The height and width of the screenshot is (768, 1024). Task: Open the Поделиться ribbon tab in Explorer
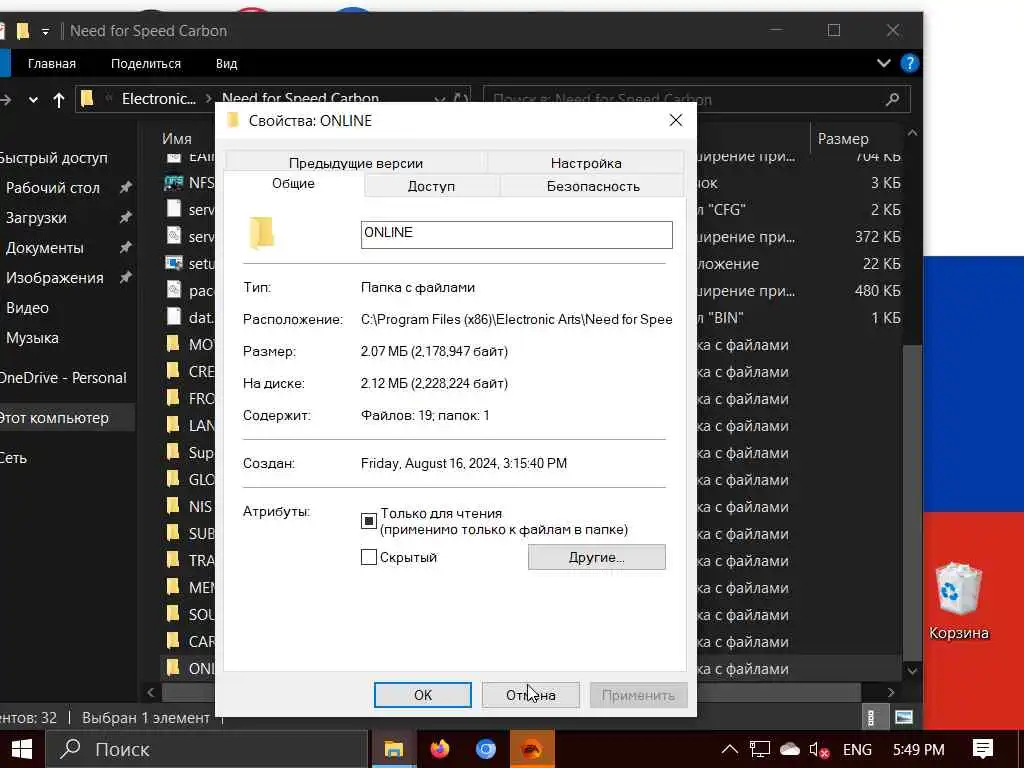coord(146,64)
